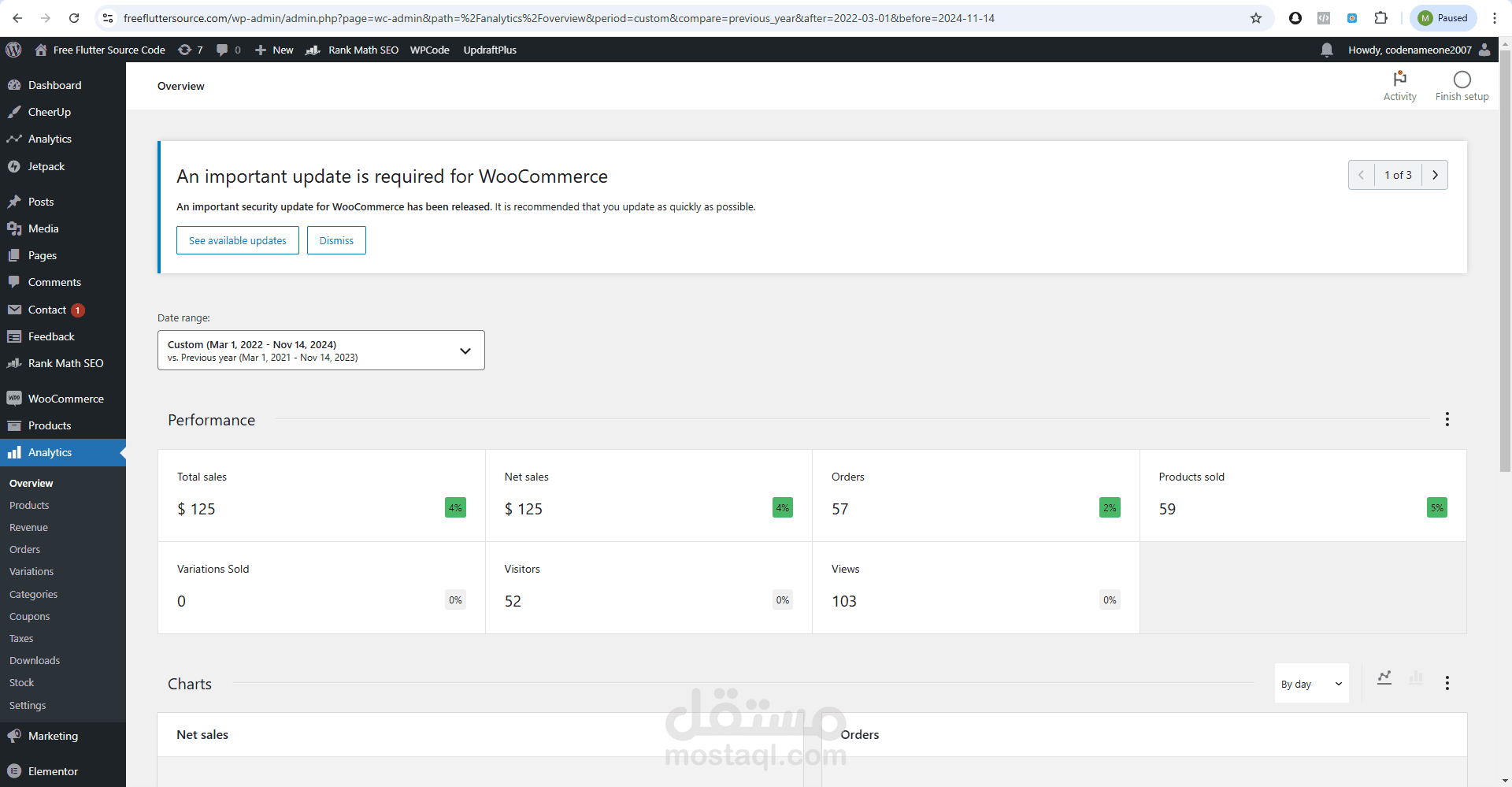Click the New content plus icon
This screenshot has width=1512, height=787.
261,50
